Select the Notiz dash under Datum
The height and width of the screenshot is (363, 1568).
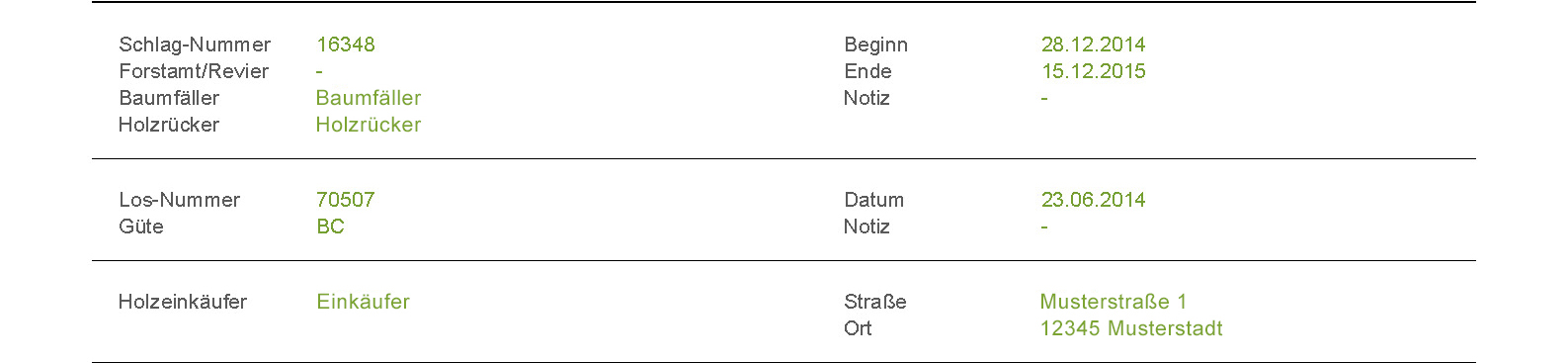(x=1044, y=227)
